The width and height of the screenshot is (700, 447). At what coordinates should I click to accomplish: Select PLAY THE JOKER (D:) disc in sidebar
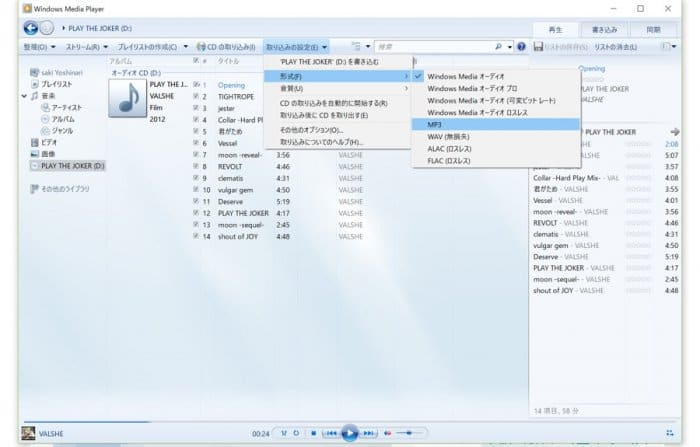point(67,166)
